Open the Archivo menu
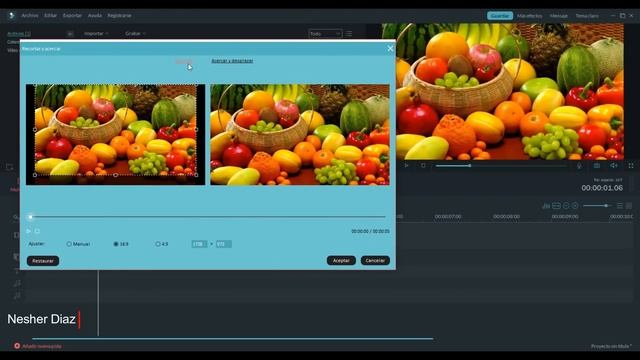This screenshot has height=360, width=640. [x=30, y=16]
